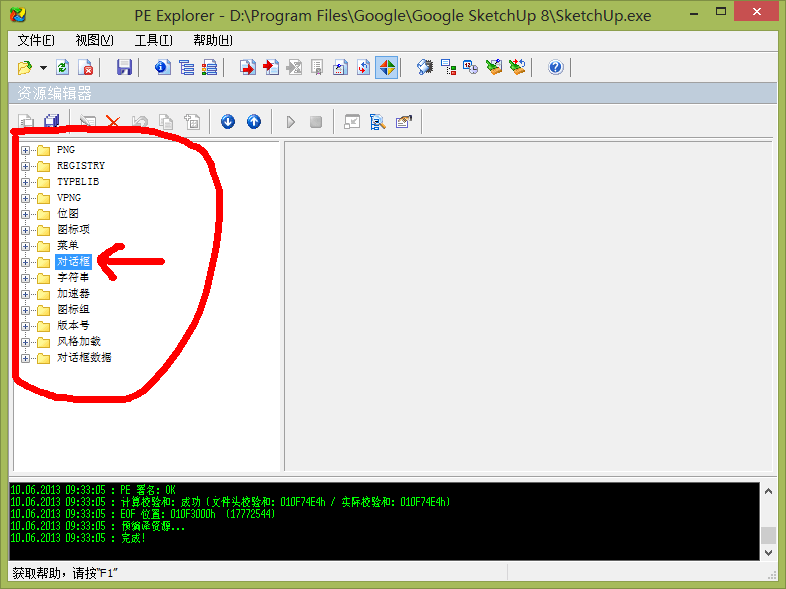This screenshot has height=589, width=786.
Task: Expand the 图标项 folder node
Action: pyautogui.click(x=25, y=230)
